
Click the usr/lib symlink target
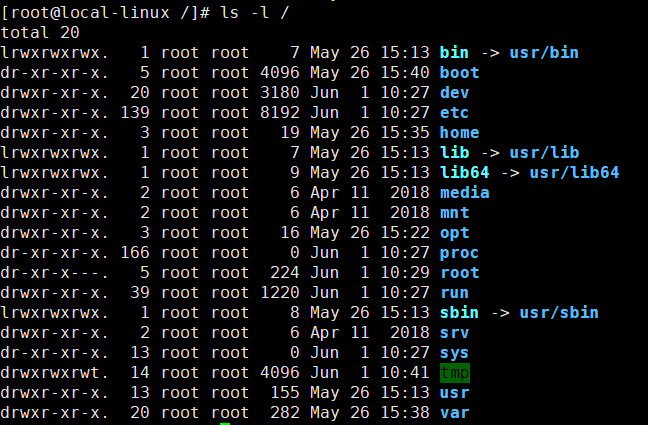(544, 152)
